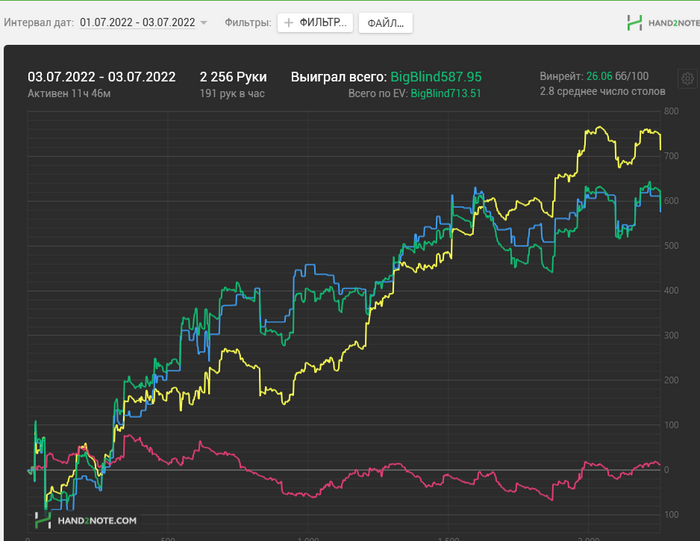Click the Фильтры label

point(248,22)
